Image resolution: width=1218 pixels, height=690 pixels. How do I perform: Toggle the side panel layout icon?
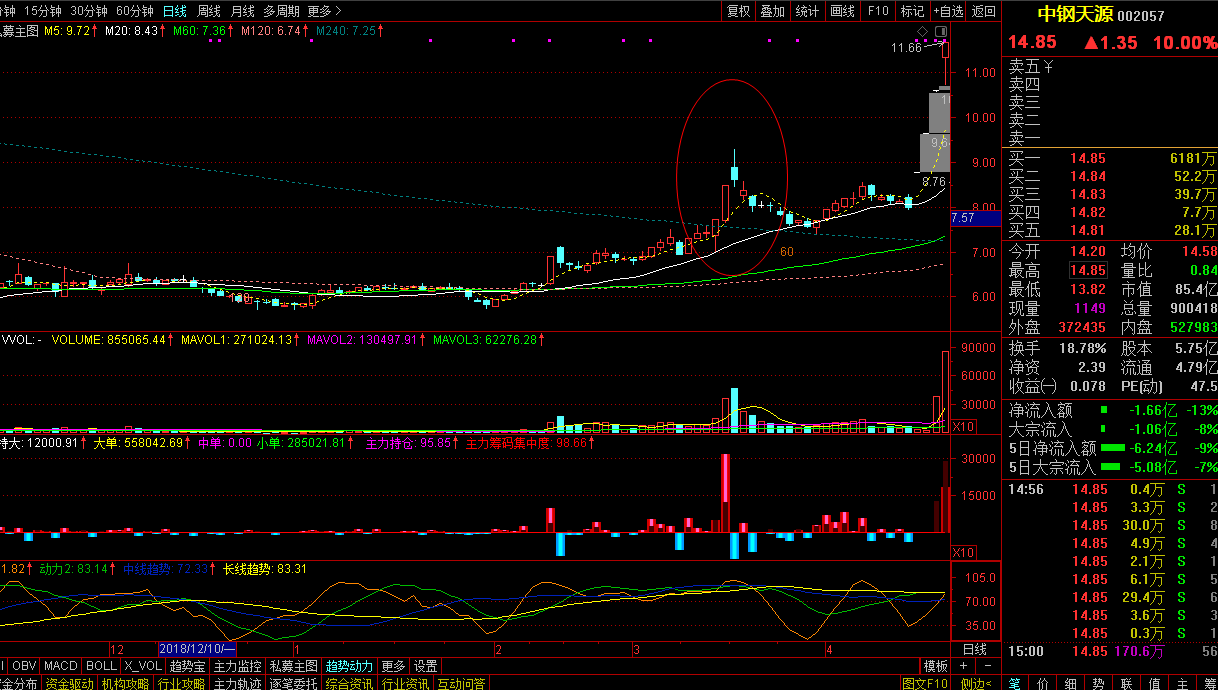pyautogui.click(x=939, y=31)
